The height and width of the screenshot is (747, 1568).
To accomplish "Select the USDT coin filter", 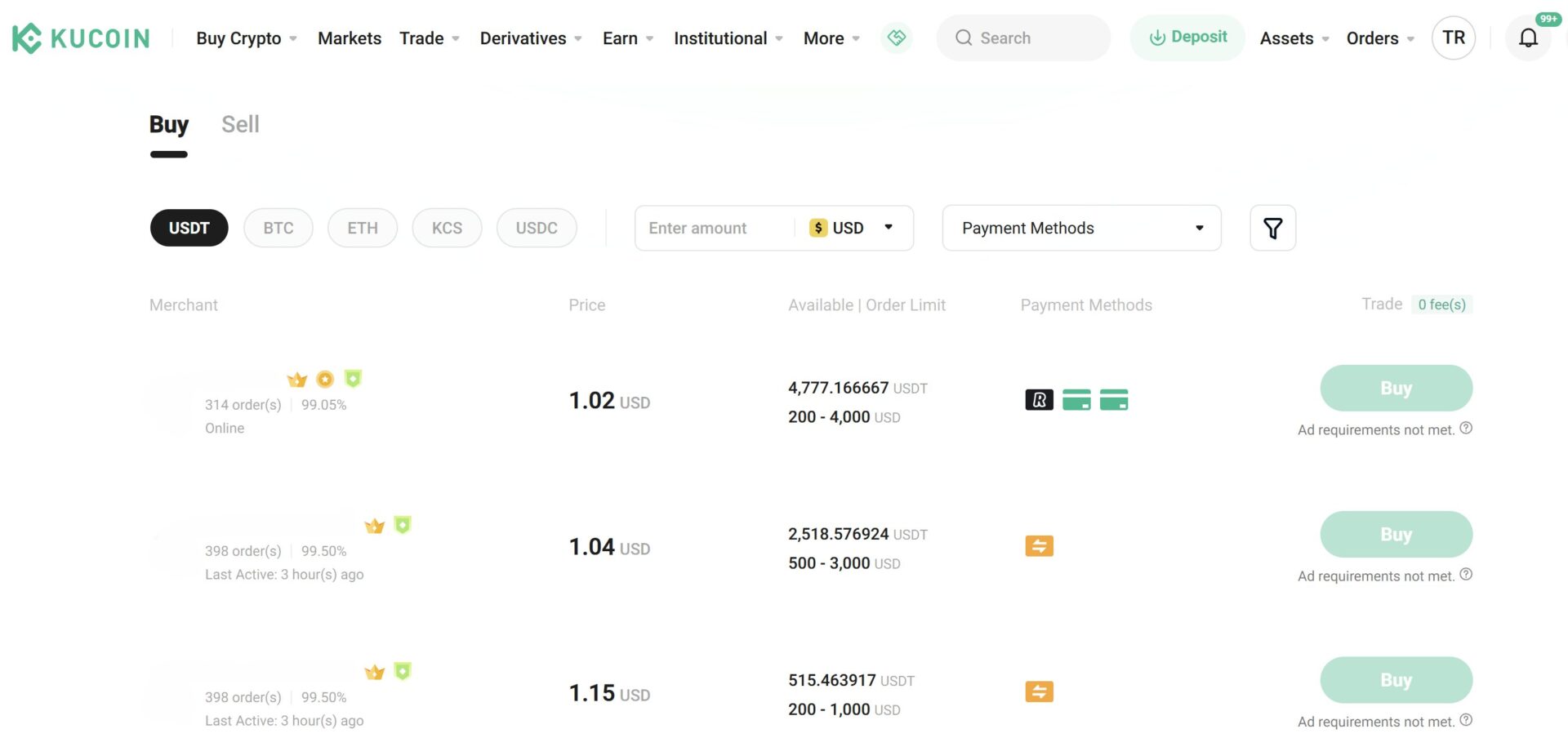I will 189,228.
